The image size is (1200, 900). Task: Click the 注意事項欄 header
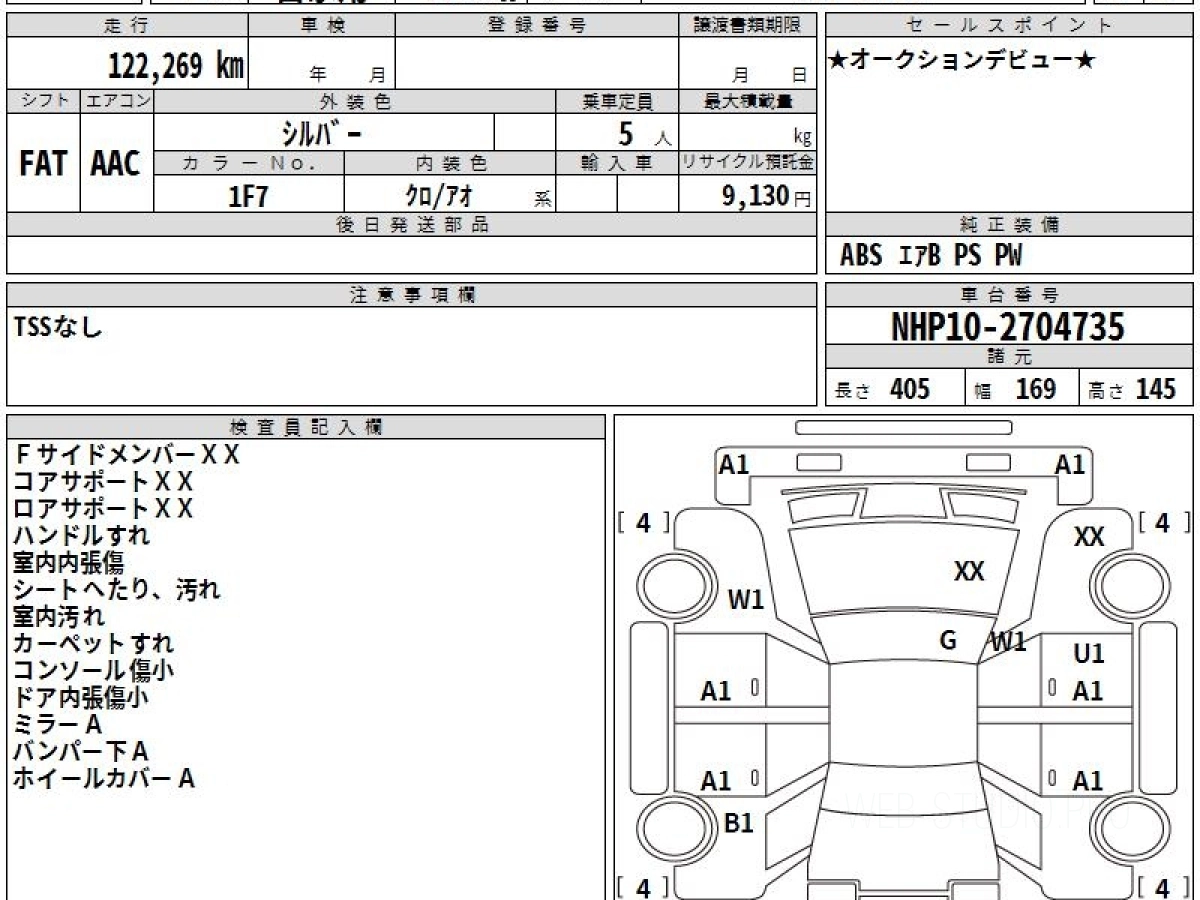(x=411, y=295)
